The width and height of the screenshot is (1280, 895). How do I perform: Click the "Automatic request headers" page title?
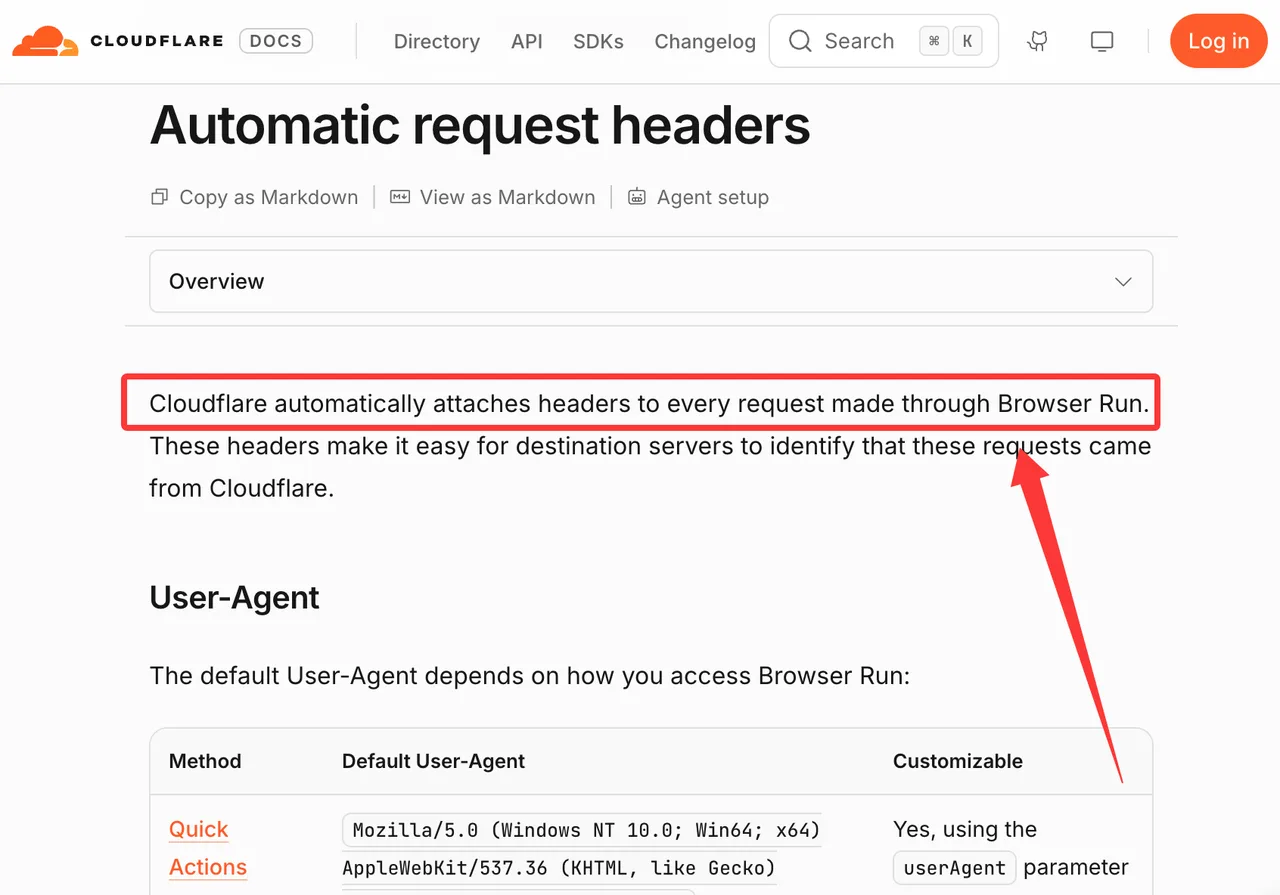point(480,125)
